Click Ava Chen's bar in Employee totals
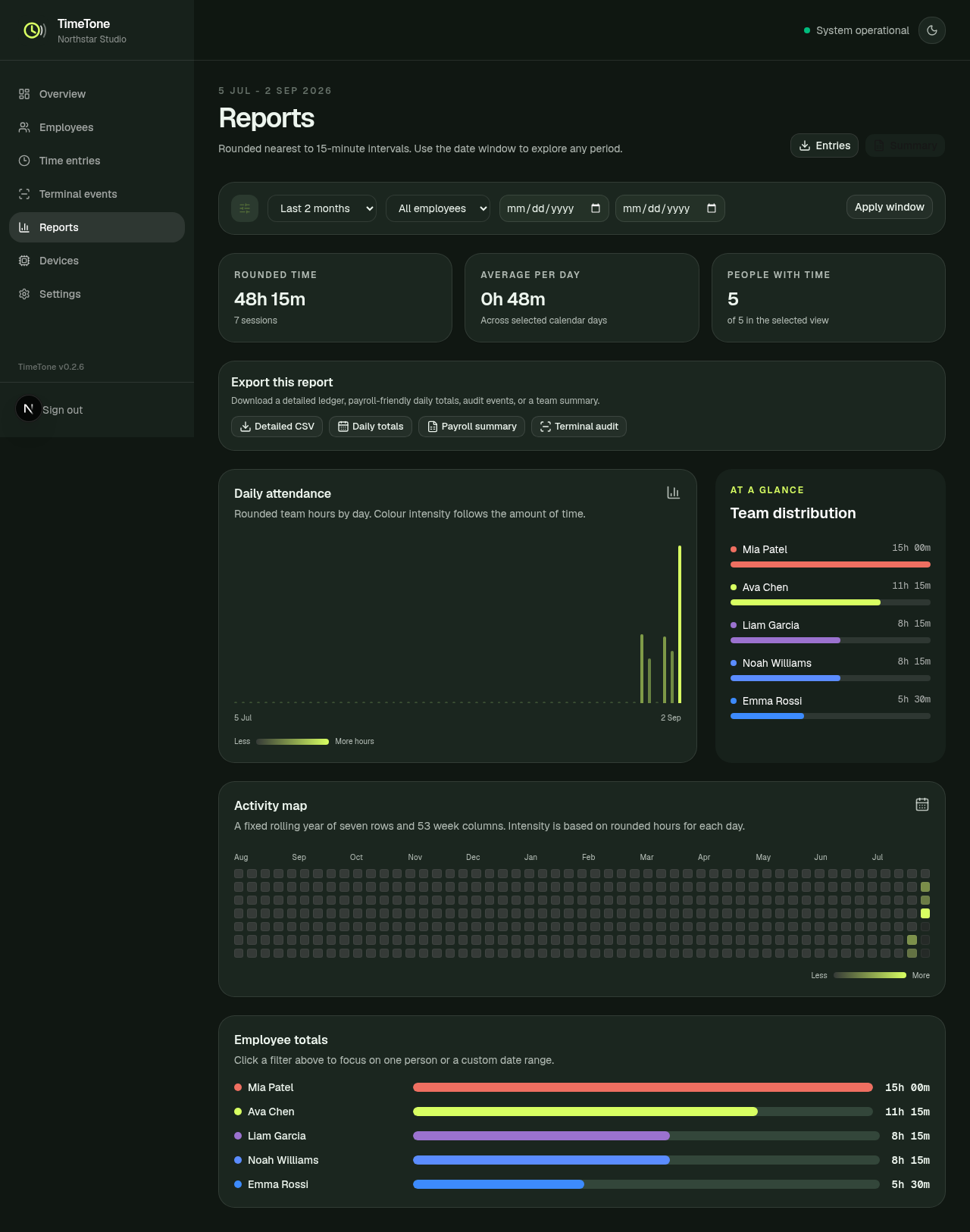Viewport: 970px width, 1232px height. point(643,1112)
